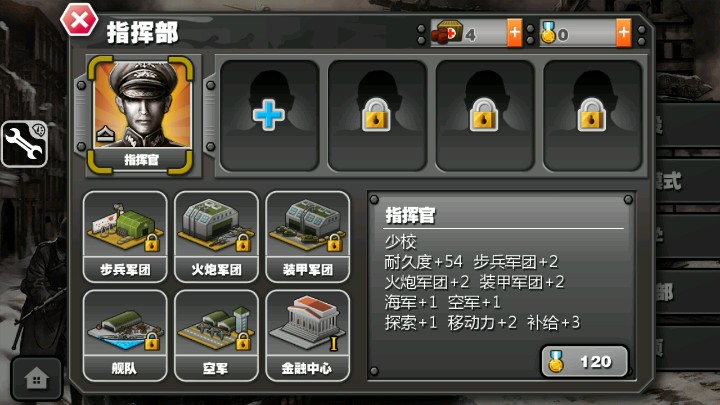Viewport: 720px width, 405px height.
Task: Open the 步兵军团 infantry building
Action: tap(125, 236)
